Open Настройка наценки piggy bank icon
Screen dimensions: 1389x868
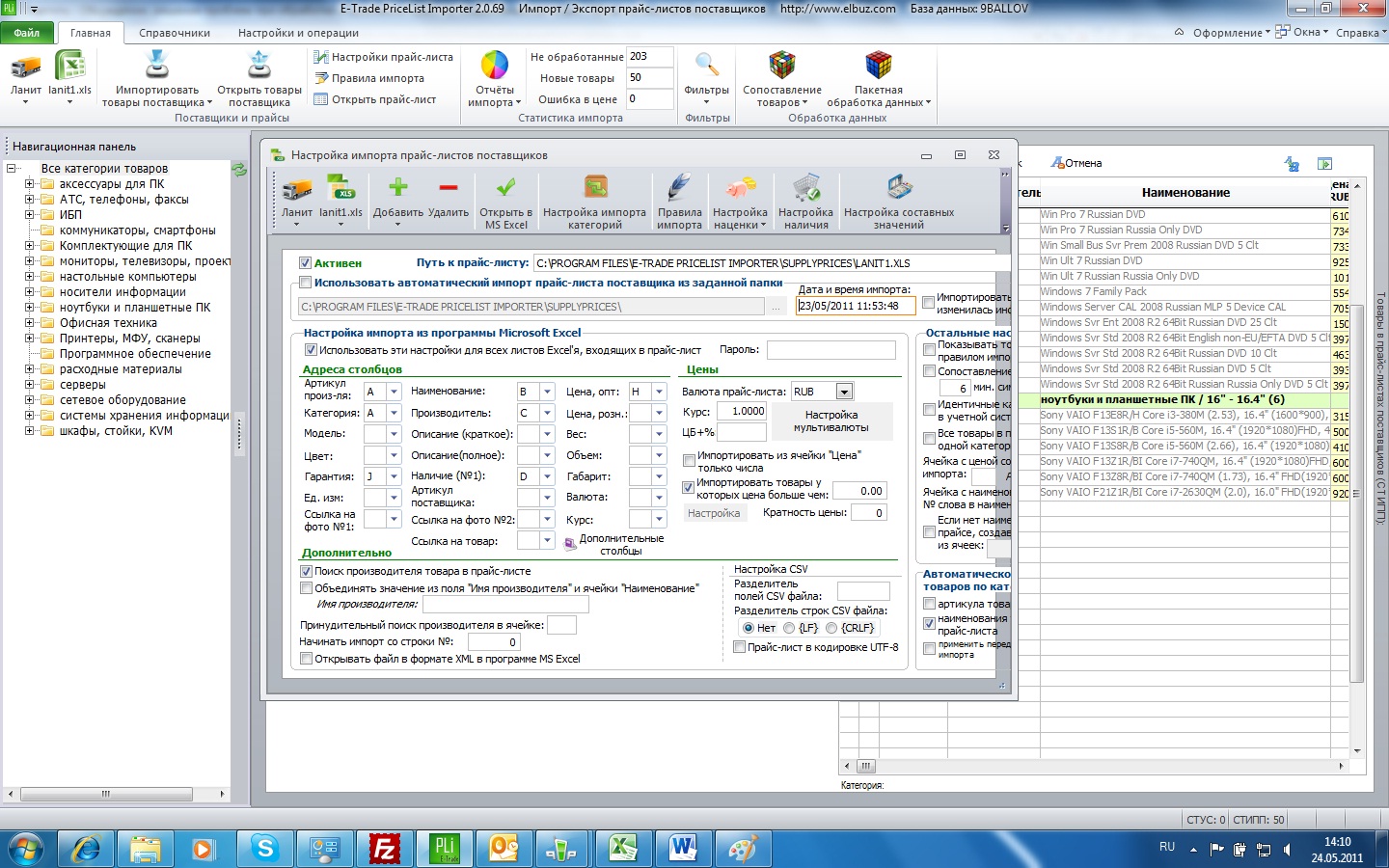pos(741,187)
